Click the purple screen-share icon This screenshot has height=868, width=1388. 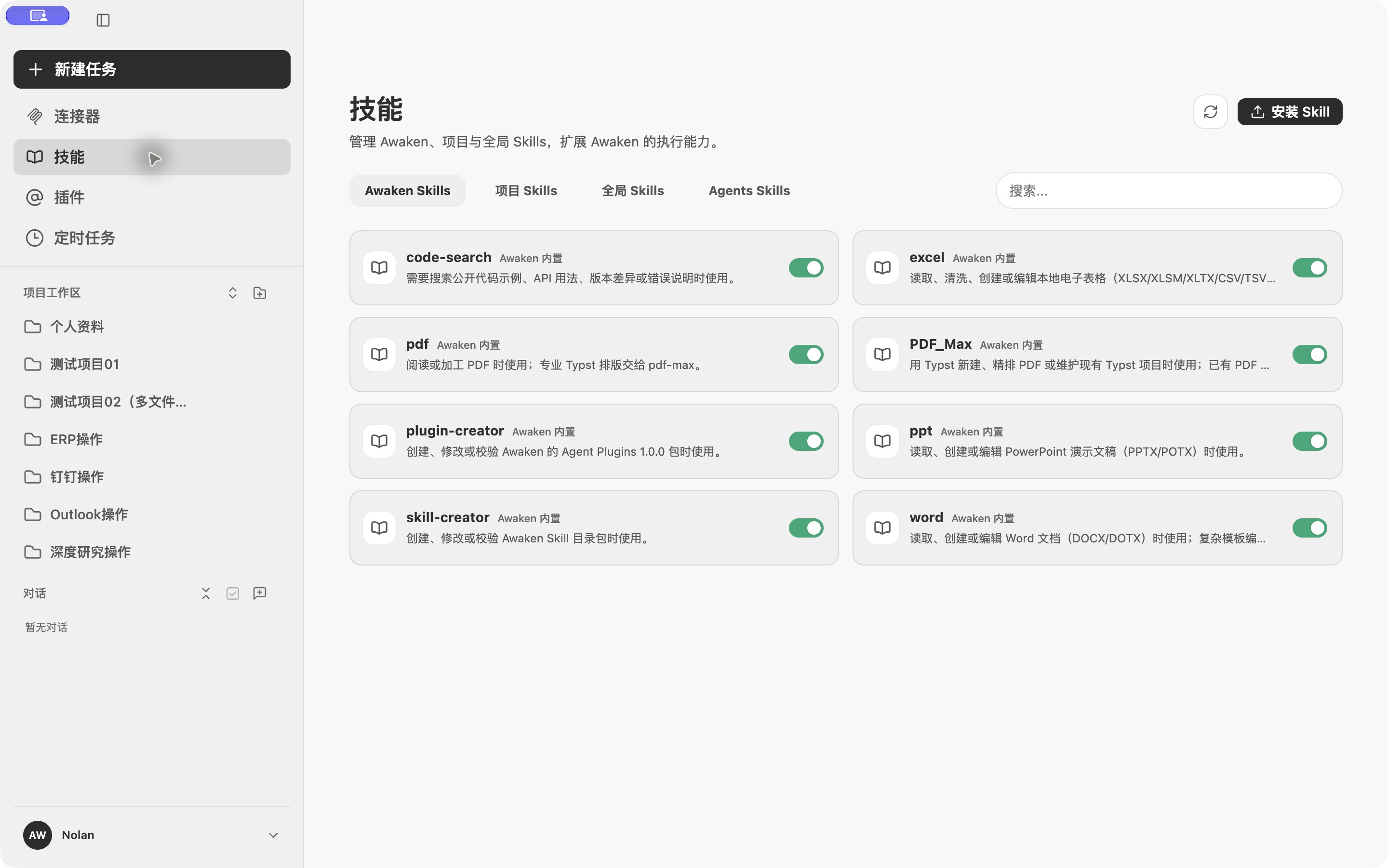[38, 15]
